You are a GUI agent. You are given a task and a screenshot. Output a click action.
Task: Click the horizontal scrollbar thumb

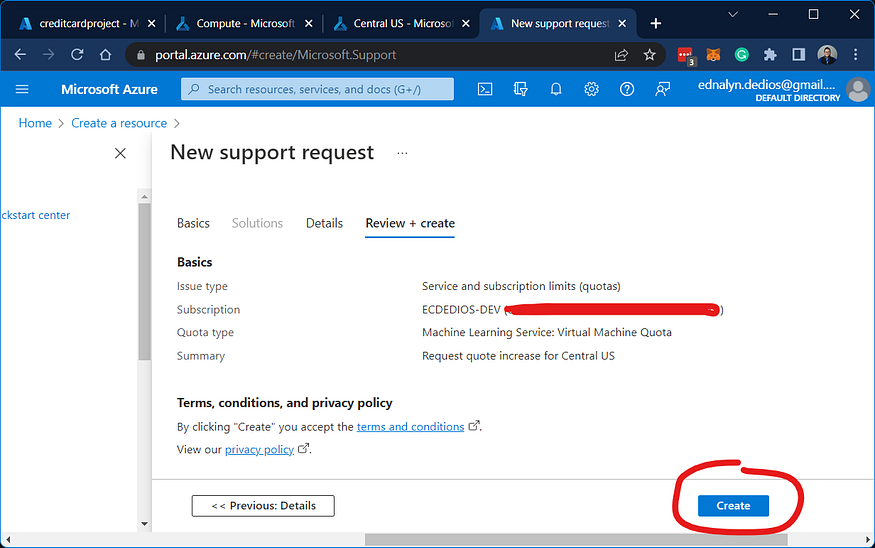point(576,540)
